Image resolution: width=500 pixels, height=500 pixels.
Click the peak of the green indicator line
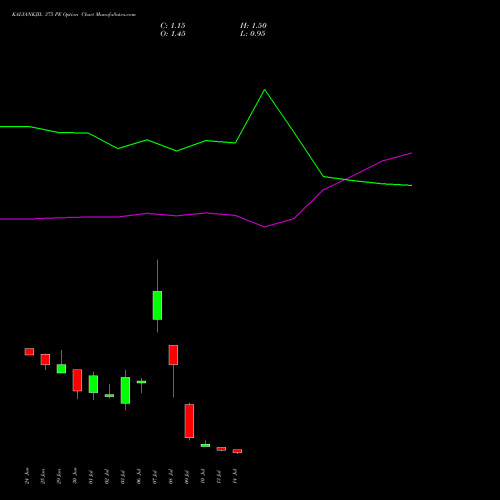pyautogui.click(x=265, y=90)
